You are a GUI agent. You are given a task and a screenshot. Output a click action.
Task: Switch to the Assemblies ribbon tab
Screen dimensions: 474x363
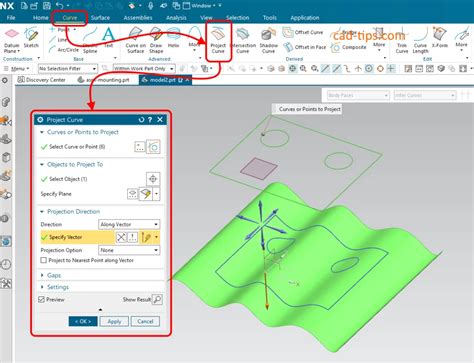138,18
